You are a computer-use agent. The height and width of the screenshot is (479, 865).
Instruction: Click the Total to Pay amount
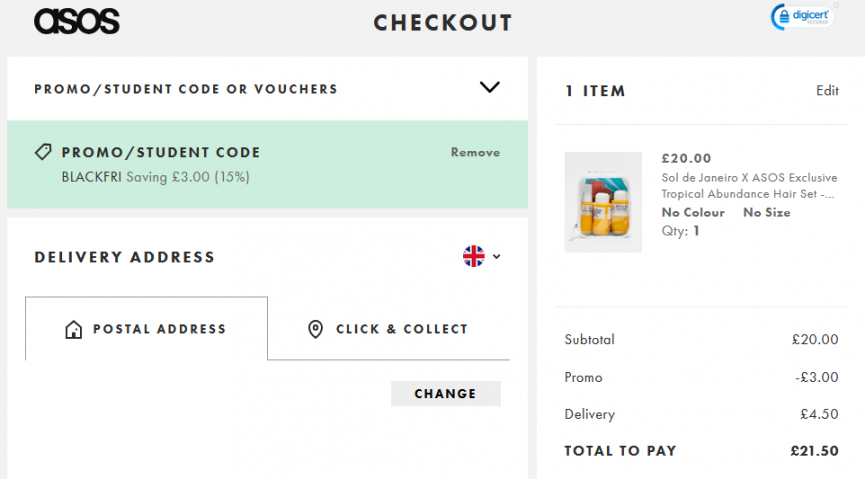[814, 451]
